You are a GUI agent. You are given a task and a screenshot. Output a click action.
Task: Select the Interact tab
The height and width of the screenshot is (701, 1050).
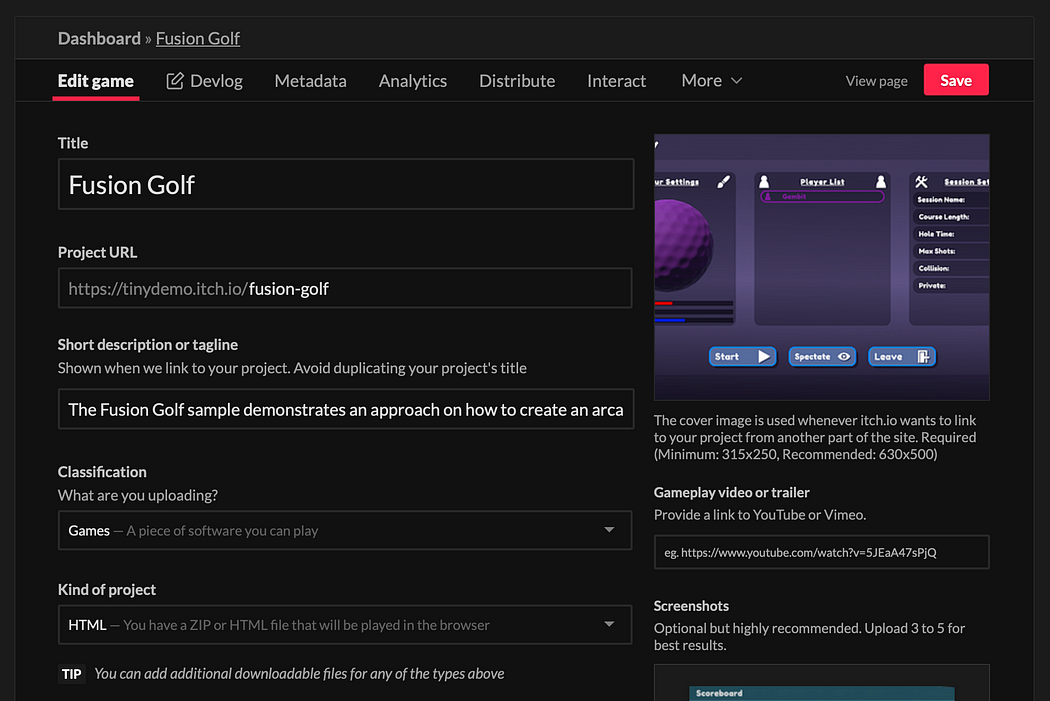pyautogui.click(x=617, y=81)
